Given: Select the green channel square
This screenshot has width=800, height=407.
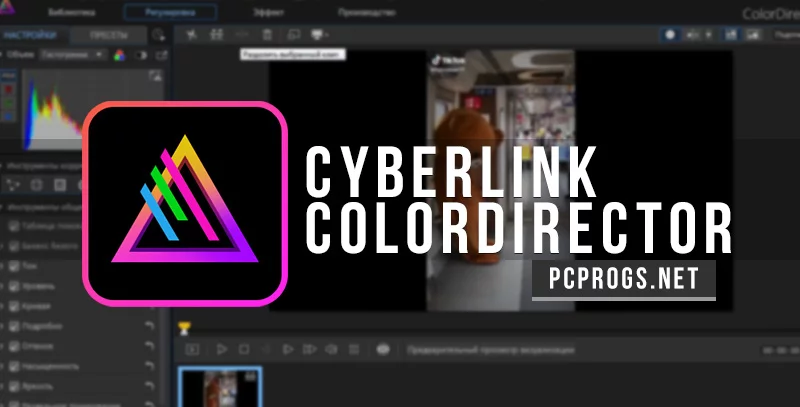Looking at the screenshot, I should pyautogui.click(x=8, y=103).
